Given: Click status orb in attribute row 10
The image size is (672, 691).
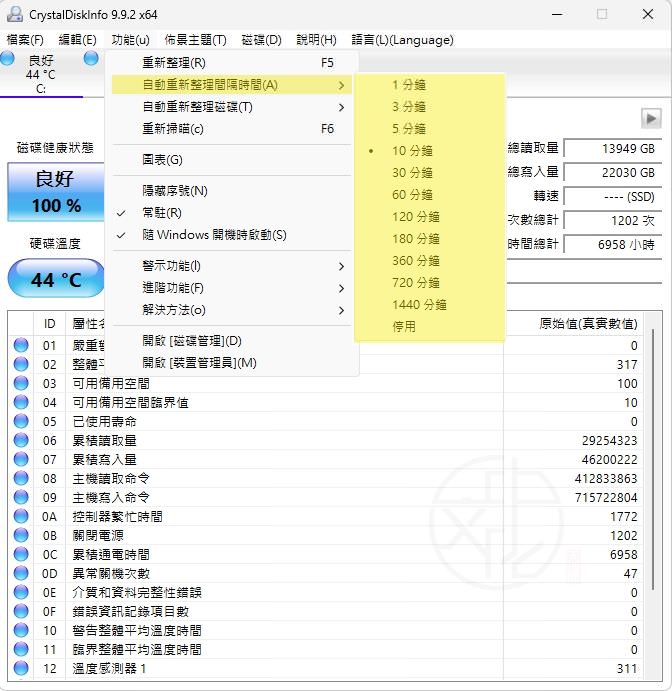Looking at the screenshot, I should pyautogui.click(x=21, y=630).
